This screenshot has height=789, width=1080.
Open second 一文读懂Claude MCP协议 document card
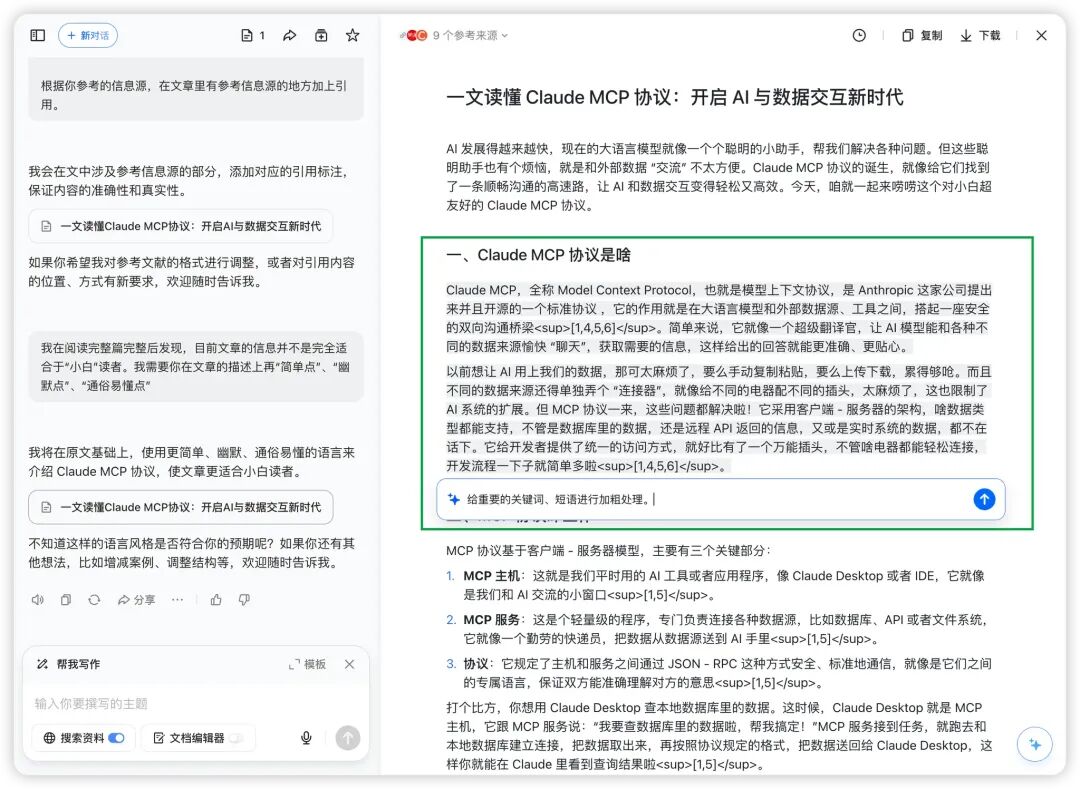tap(180, 507)
